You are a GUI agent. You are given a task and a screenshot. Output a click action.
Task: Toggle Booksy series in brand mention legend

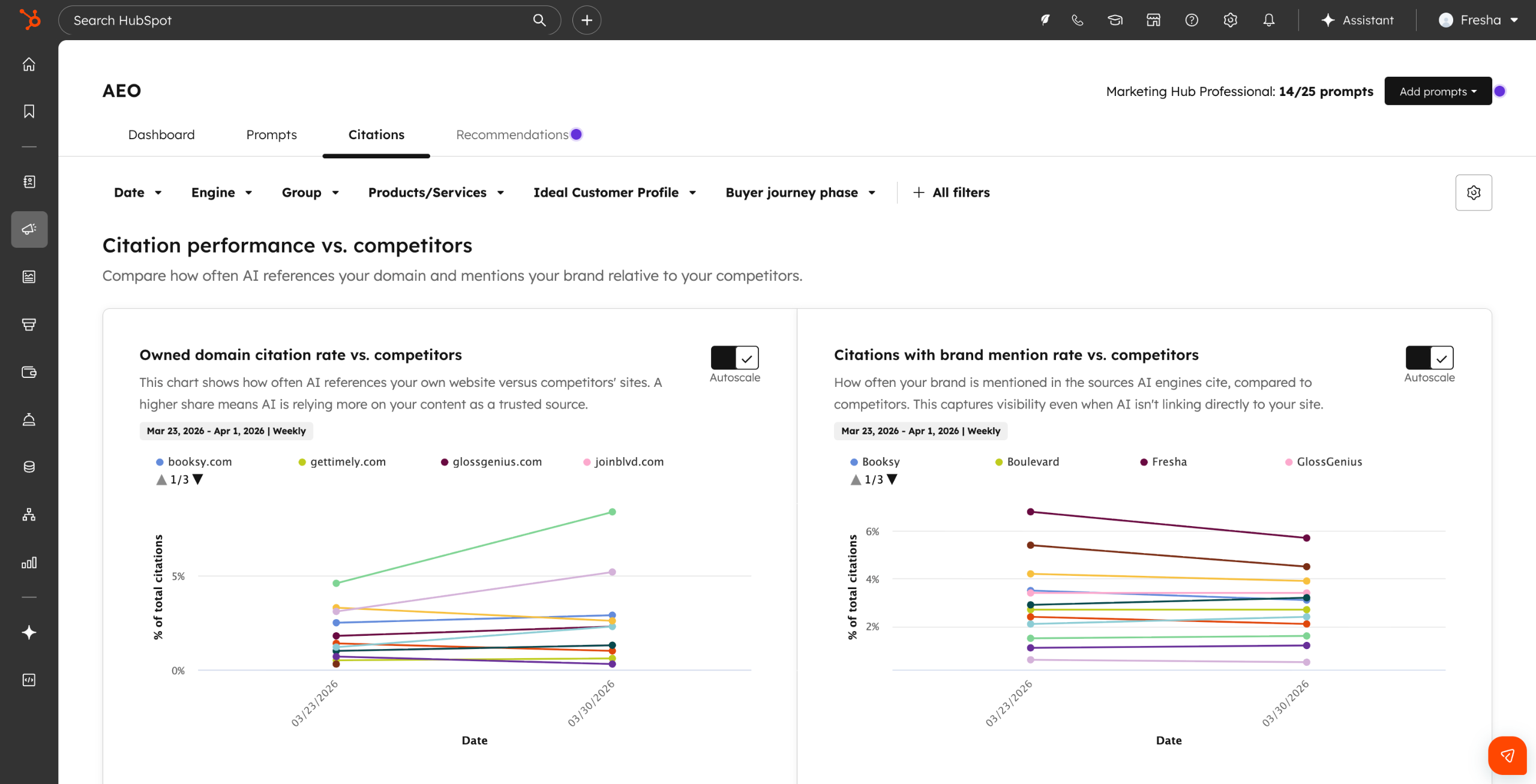click(x=875, y=462)
